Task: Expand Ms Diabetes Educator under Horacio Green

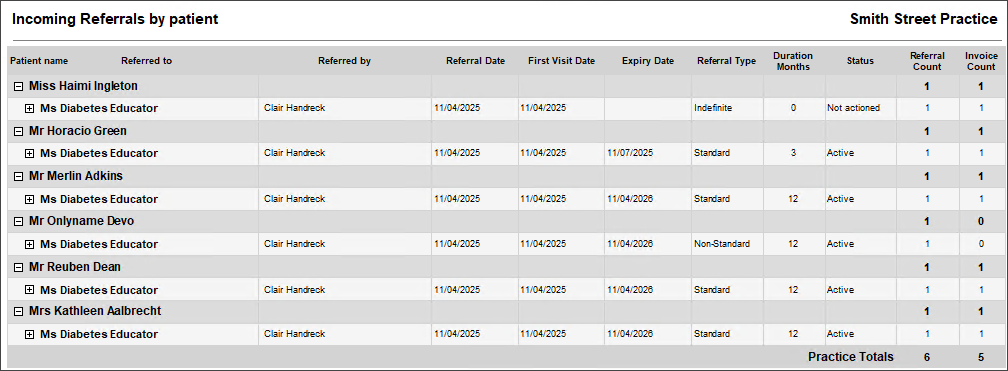Action: pyautogui.click(x=30, y=154)
